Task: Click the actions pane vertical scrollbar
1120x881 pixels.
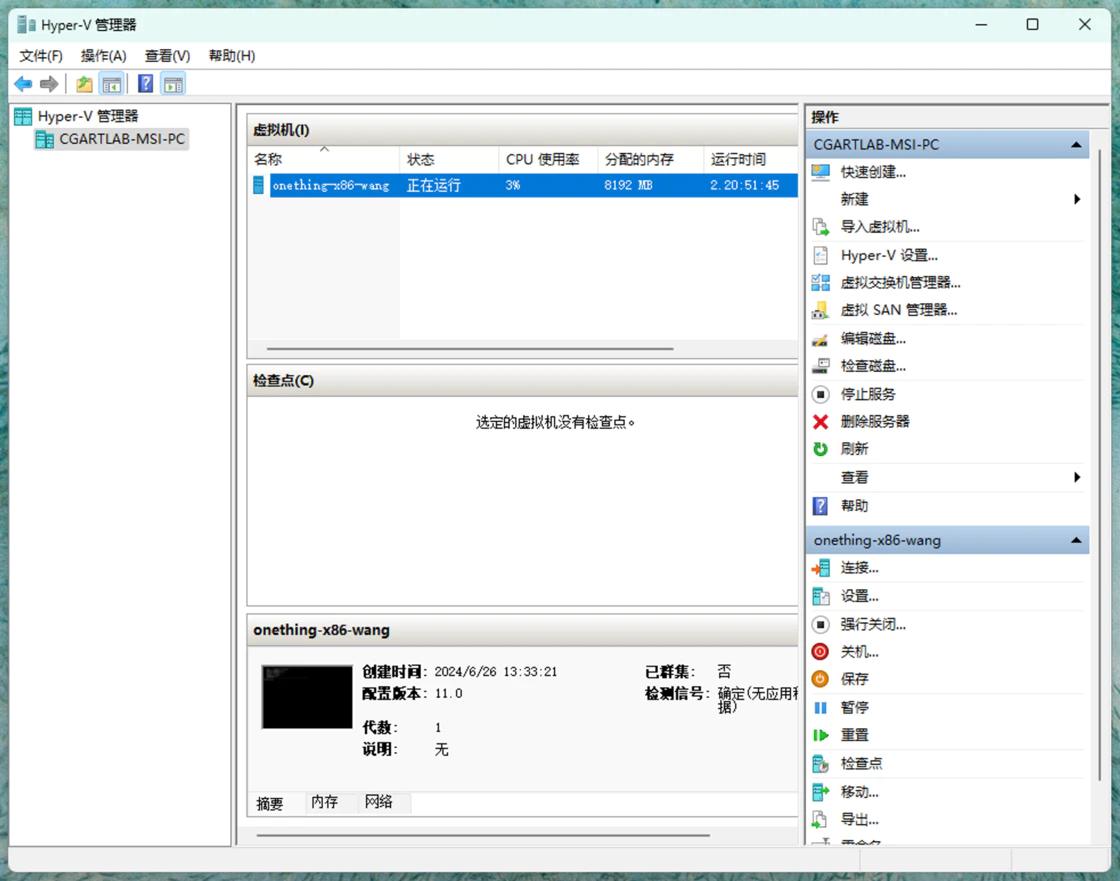Action: [1099, 464]
